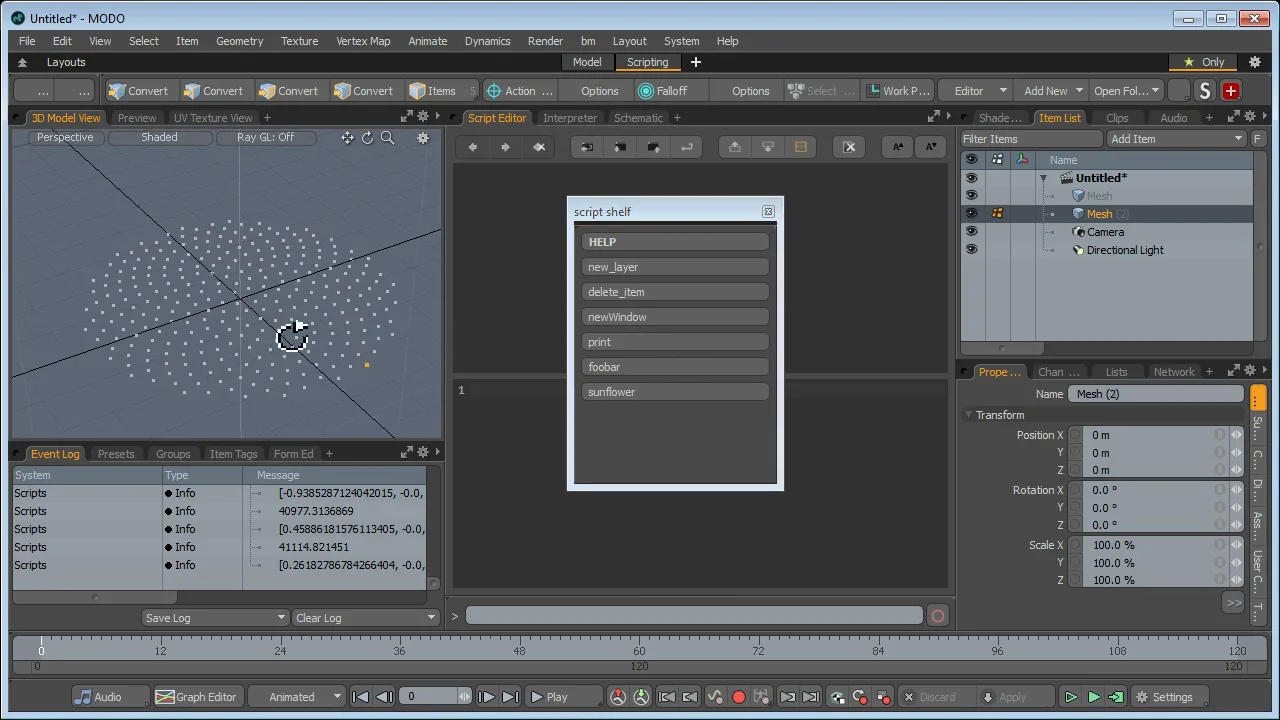Image resolution: width=1280 pixels, height=720 pixels.
Task: Click the clear output X icon in Script Editor
Action: click(x=850, y=147)
